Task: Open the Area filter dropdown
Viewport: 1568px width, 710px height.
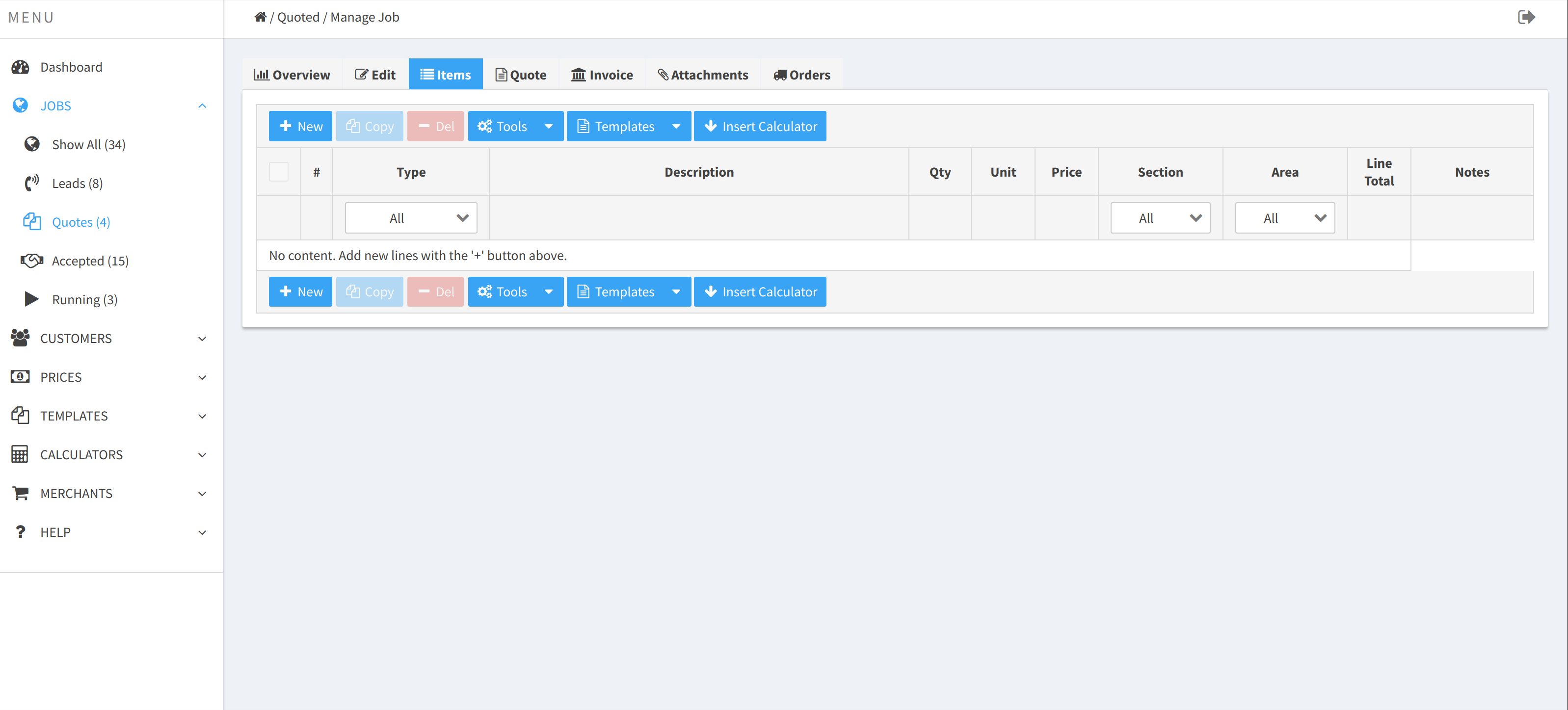Action: click(1285, 218)
